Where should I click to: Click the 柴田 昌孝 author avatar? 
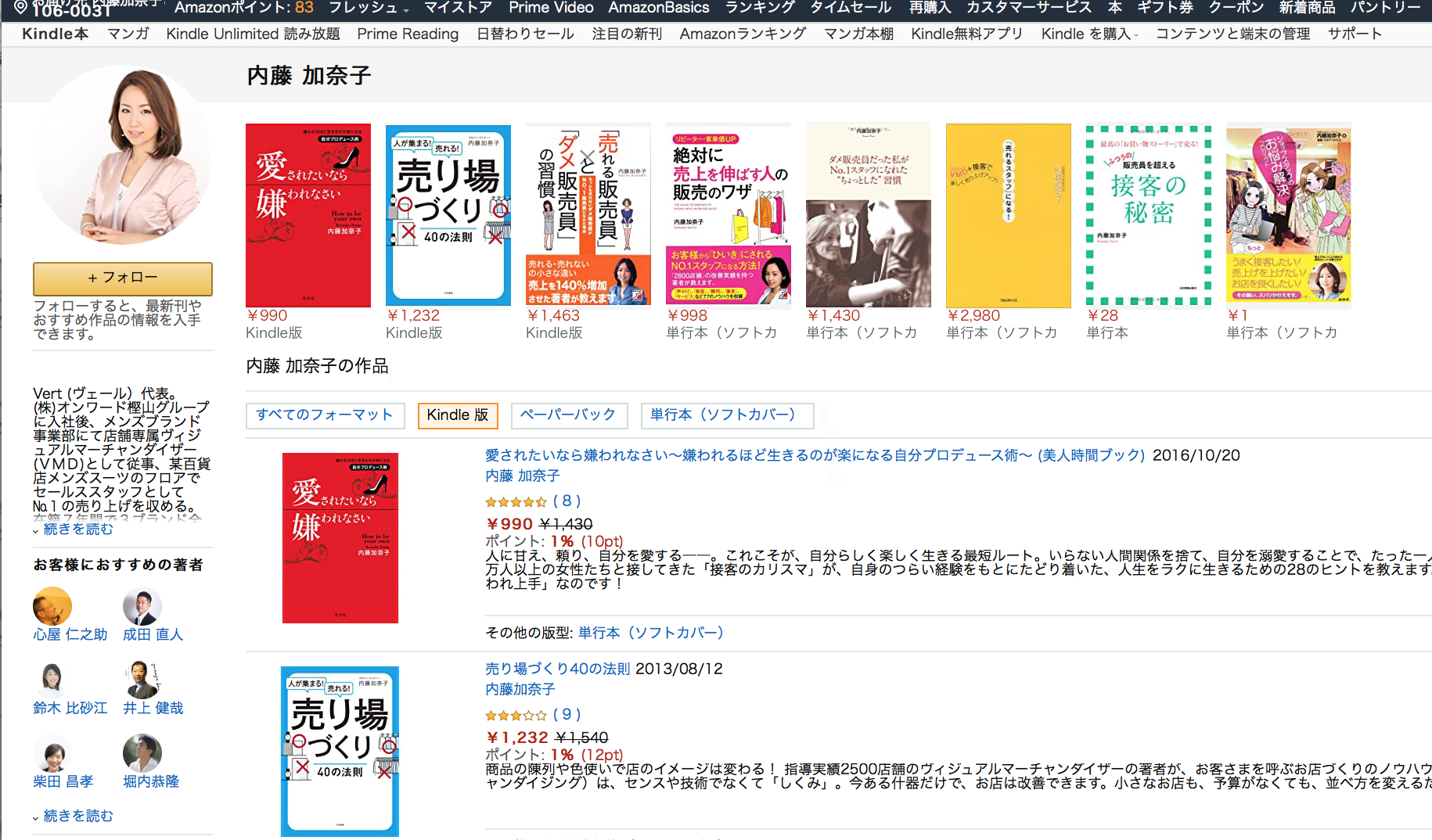(52, 753)
